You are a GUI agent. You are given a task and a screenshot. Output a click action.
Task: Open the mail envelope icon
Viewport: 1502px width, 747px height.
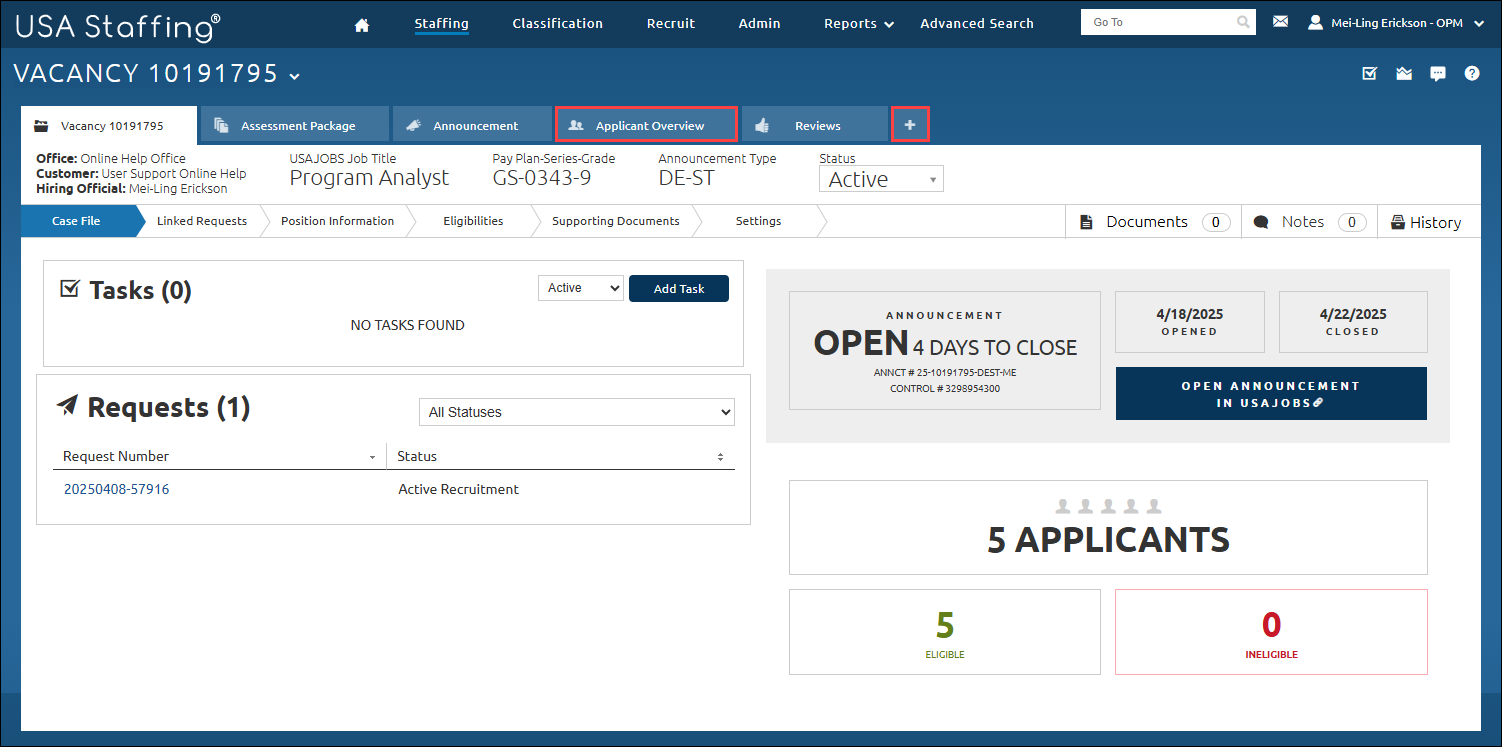click(1280, 21)
